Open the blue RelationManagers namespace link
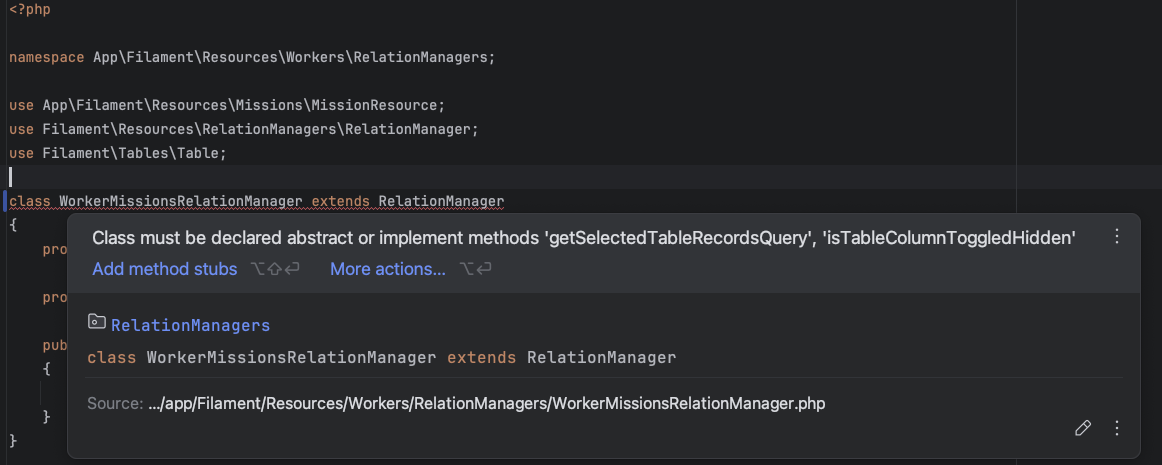The image size is (1162, 465). click(190, 325)
